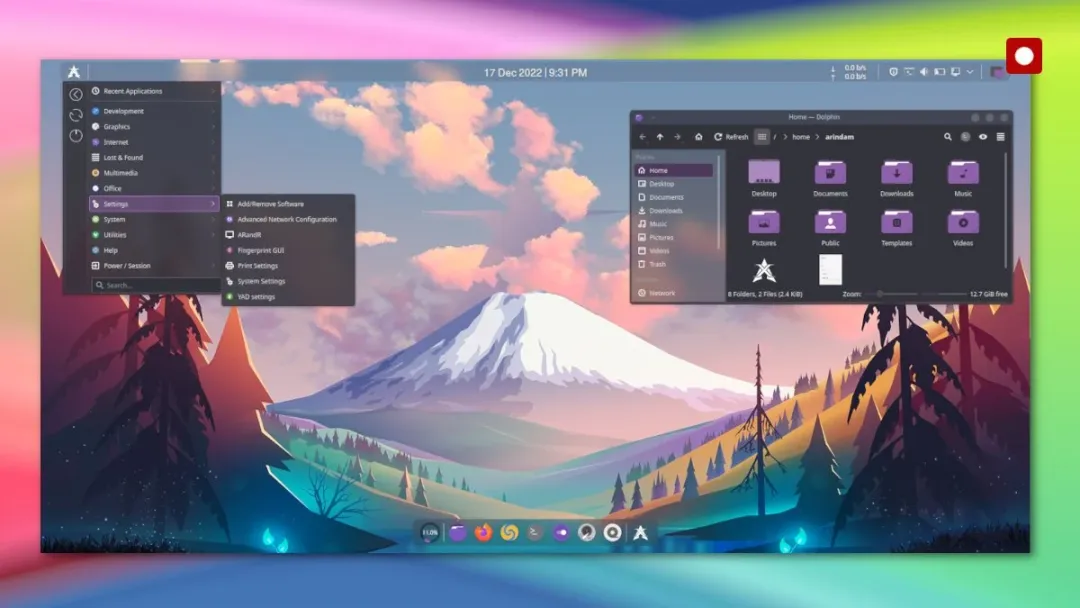Click the display icon in system tray
1080x608 pixels.
[955, 72]
